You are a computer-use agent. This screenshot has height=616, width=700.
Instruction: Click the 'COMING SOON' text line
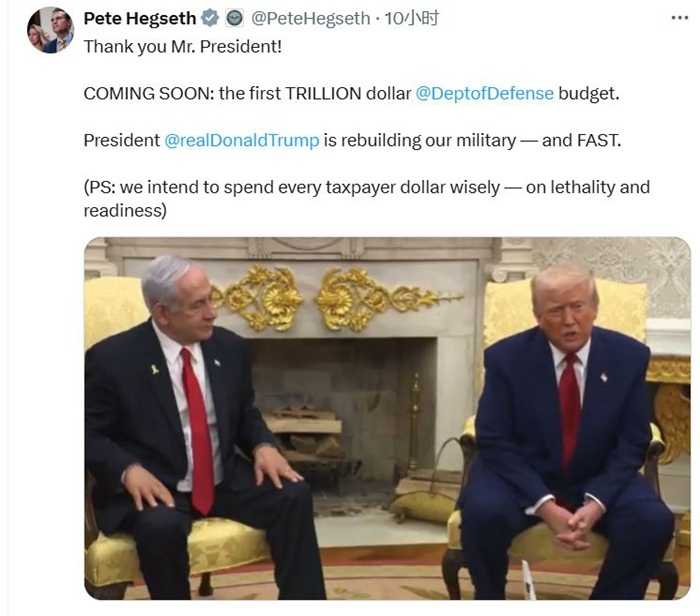(x=351, y=94)
